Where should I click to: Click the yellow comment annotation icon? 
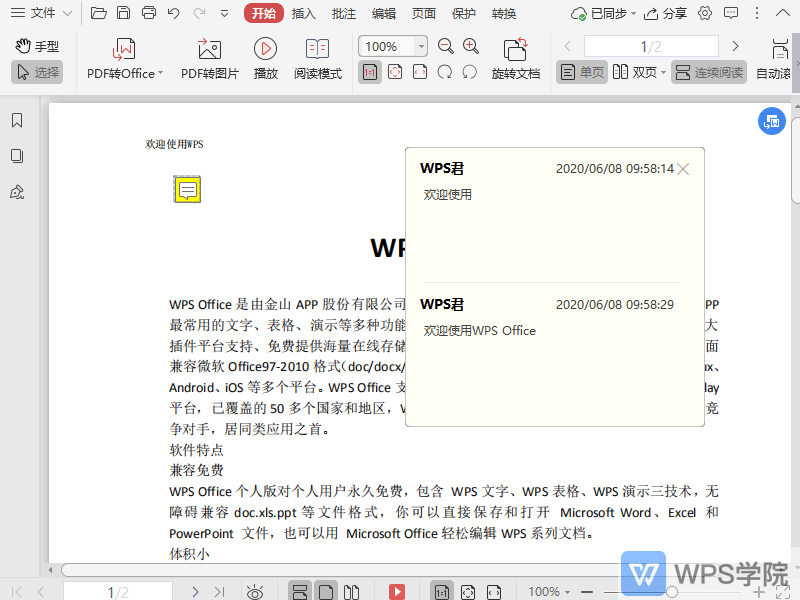[x=188, y=188]
